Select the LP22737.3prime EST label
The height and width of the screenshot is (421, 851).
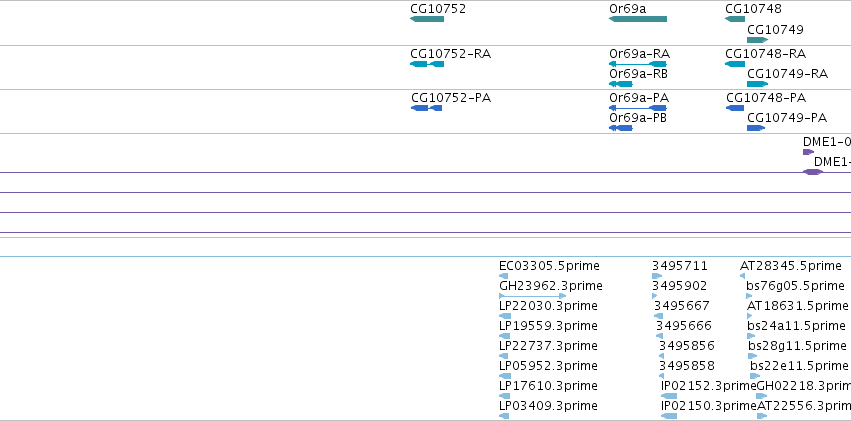(x=548, y=346)
